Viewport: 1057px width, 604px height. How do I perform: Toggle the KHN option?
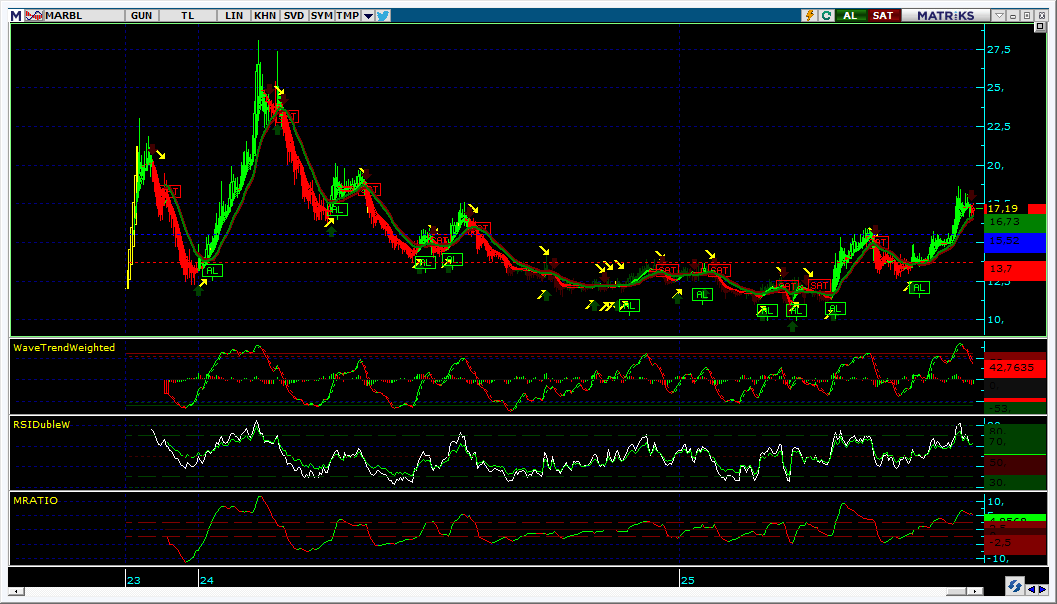click(x=265, y=16)
